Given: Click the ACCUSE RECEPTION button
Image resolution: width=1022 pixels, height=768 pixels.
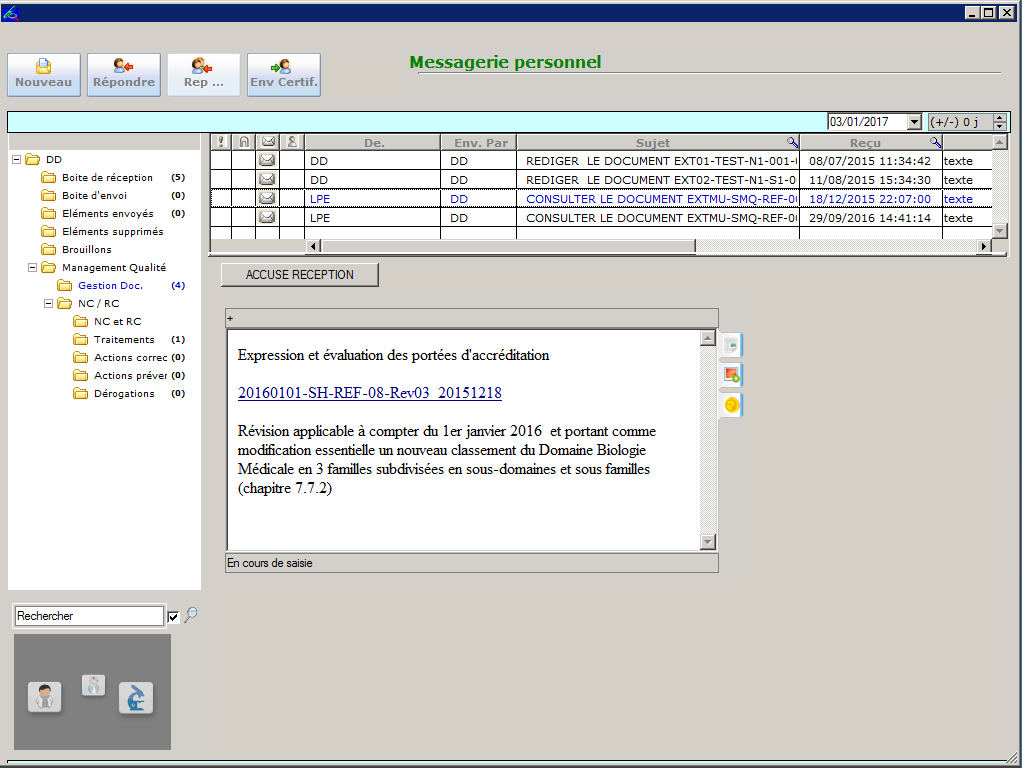Looking at the screenshot, I should [299, 275].
